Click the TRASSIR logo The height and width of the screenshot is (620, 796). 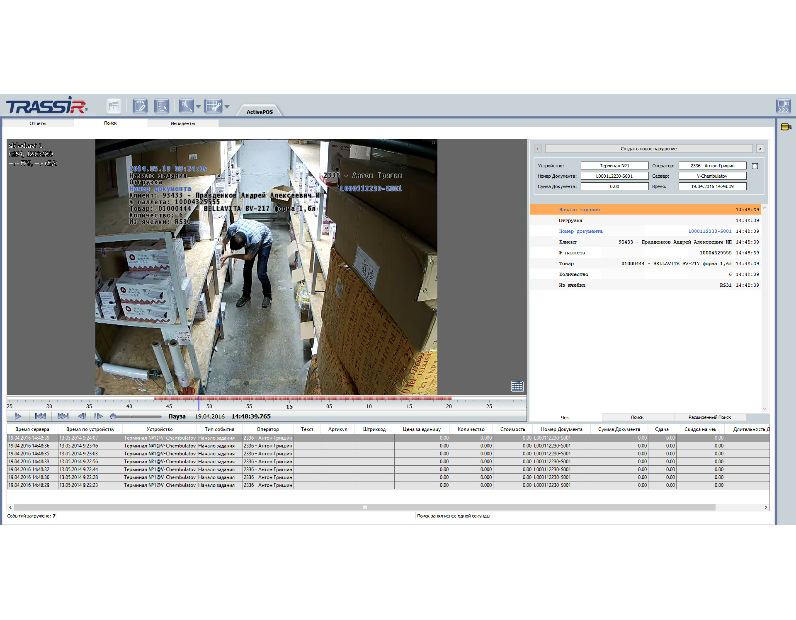coord(46,106)
